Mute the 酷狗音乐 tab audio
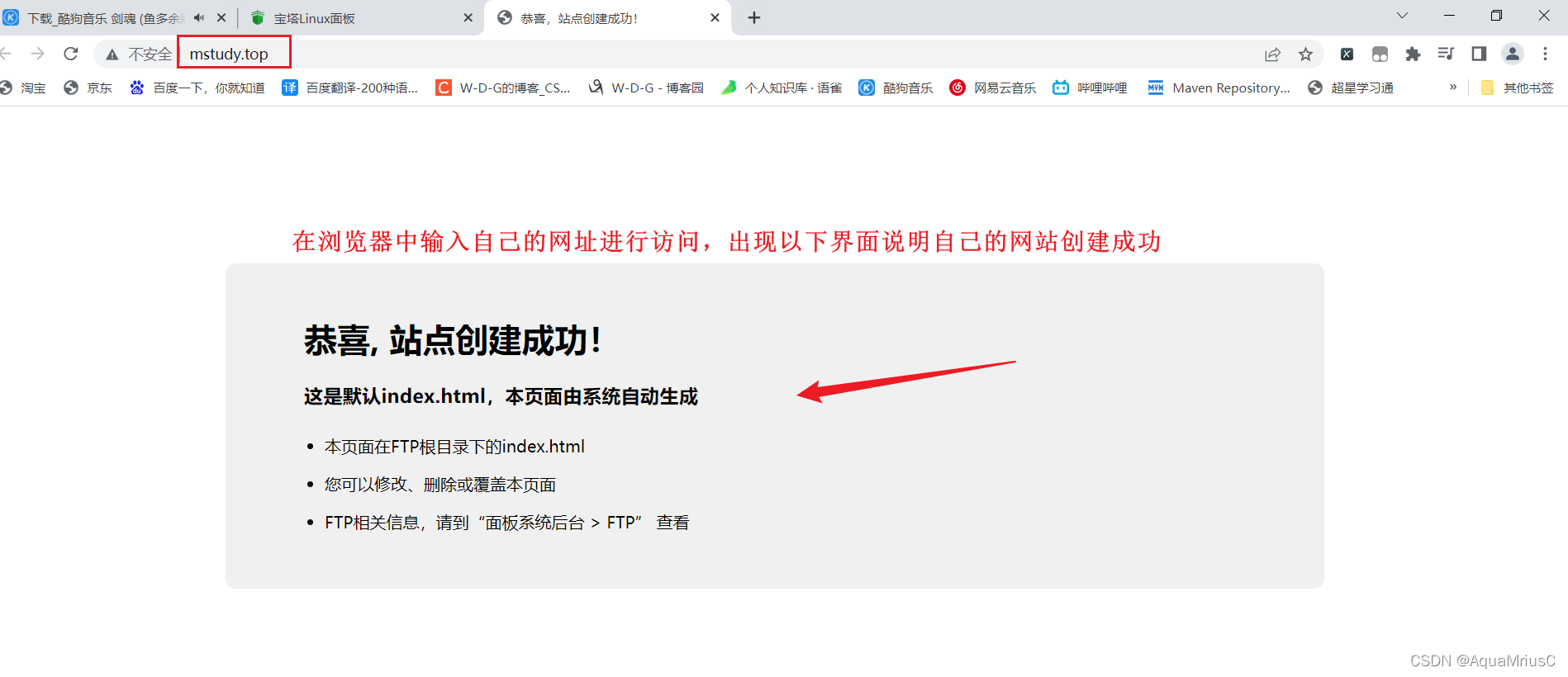 (x=199, y=17)
